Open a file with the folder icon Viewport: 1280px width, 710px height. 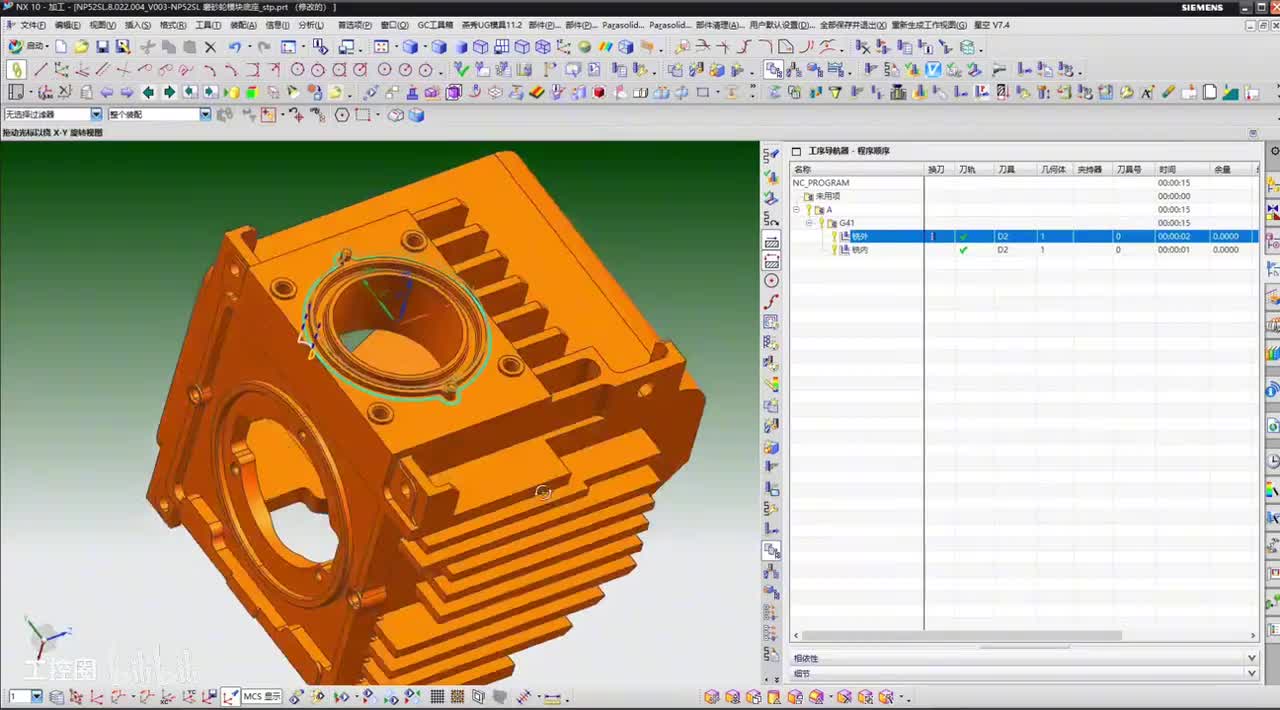(x=81, y=47)
